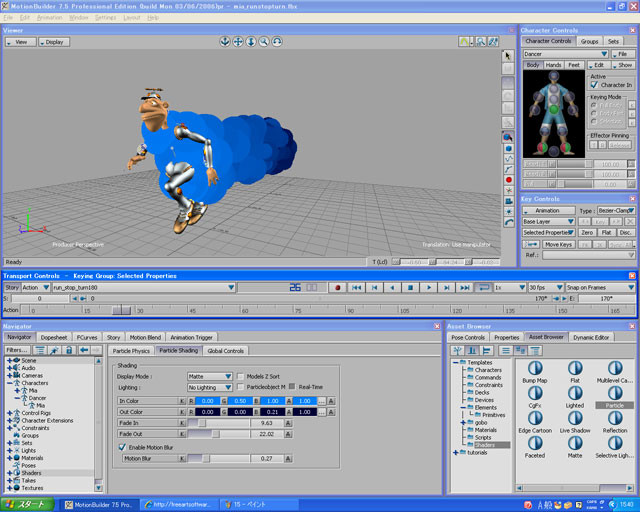Click the Zero button in Key Controls
The image size is (640, 512).
(587, 232)
